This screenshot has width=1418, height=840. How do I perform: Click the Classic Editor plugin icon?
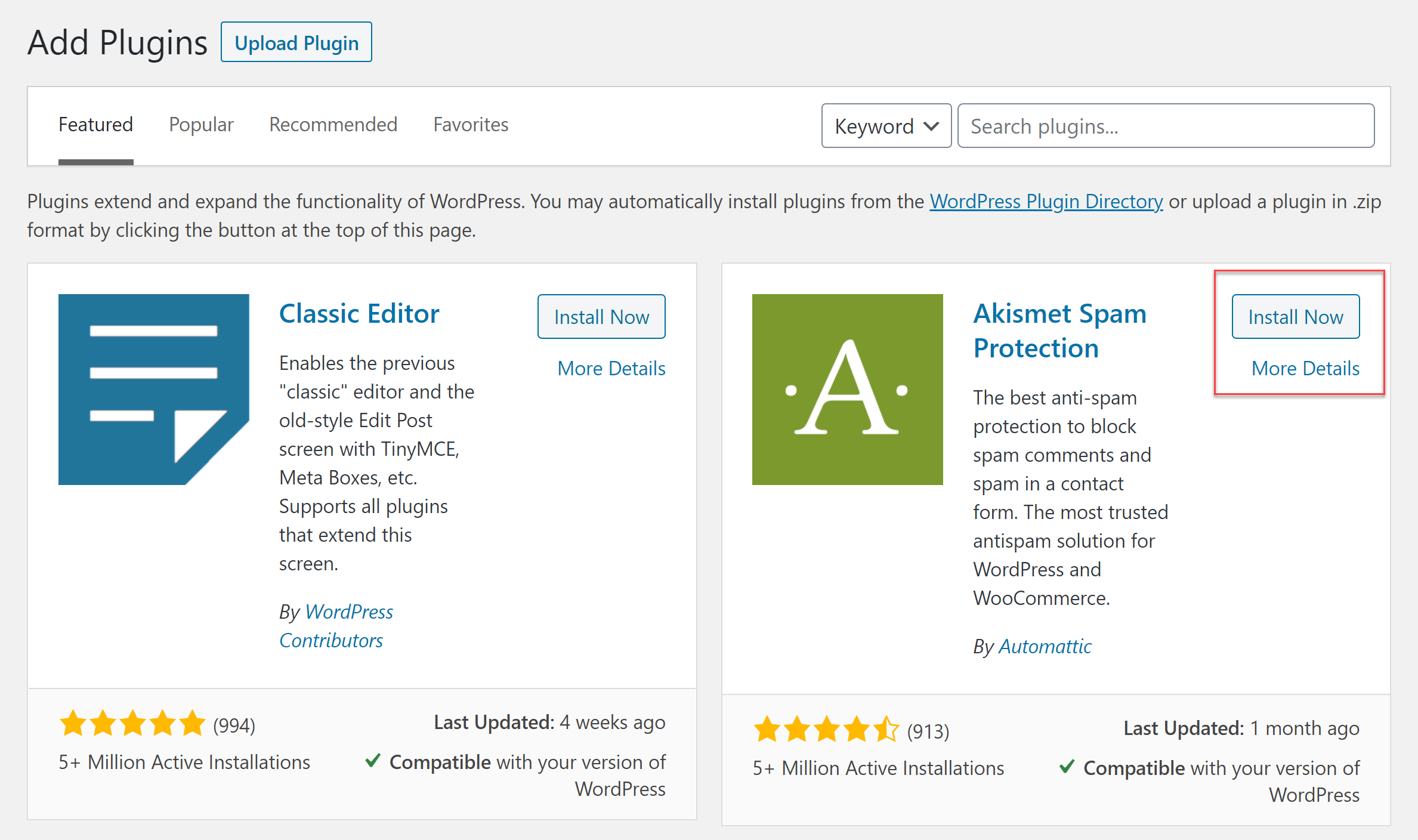pos(154,389)
